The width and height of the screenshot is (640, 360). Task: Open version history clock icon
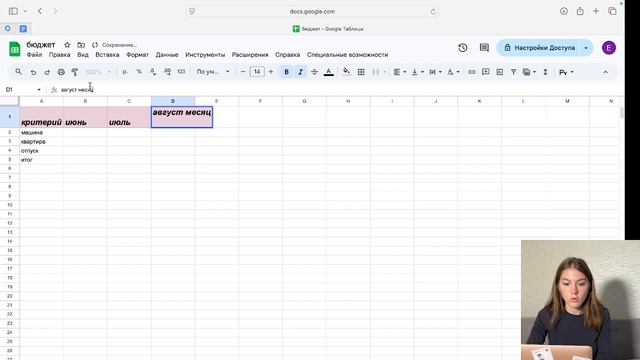tap(462, 48)
